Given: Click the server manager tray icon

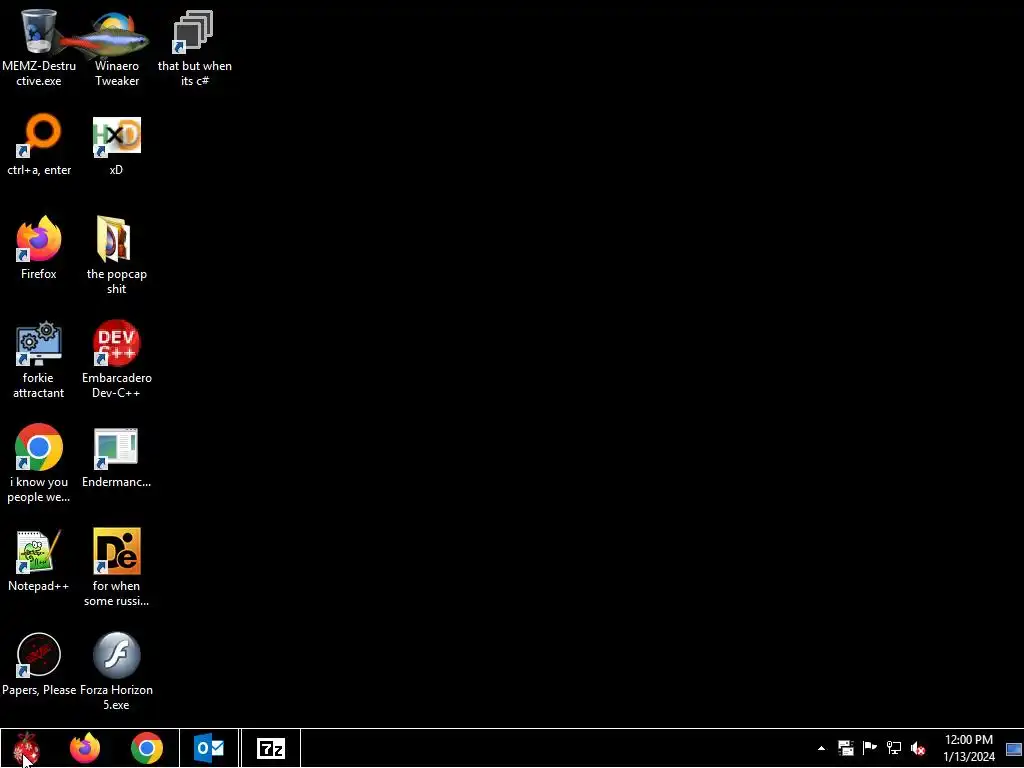Looking at the screenshot, I should [846, 748].
